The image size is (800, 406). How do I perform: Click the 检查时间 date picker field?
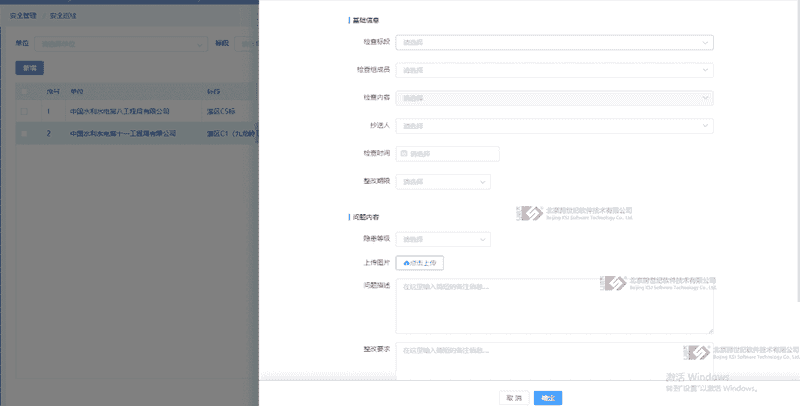[447, 154]
